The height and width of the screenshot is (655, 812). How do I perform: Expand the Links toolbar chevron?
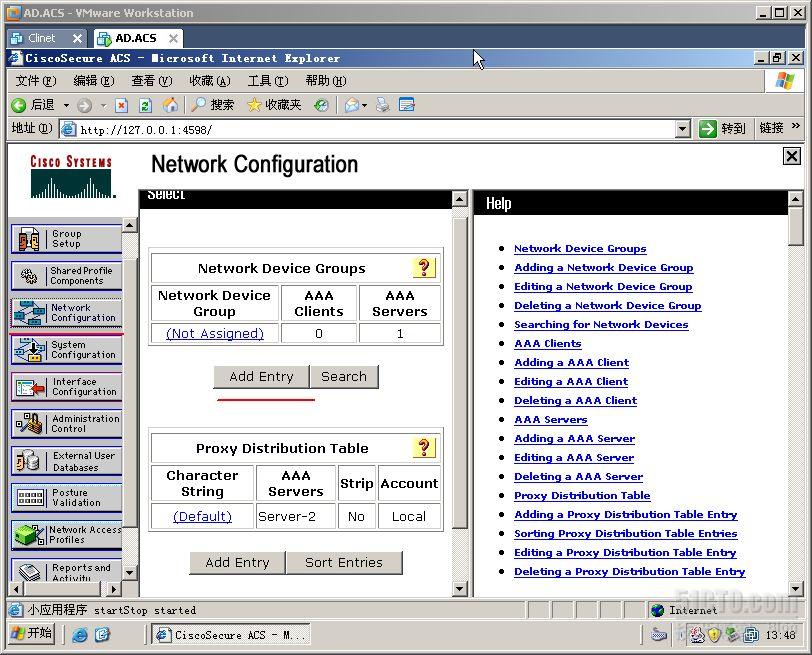[x=796, y=126]
